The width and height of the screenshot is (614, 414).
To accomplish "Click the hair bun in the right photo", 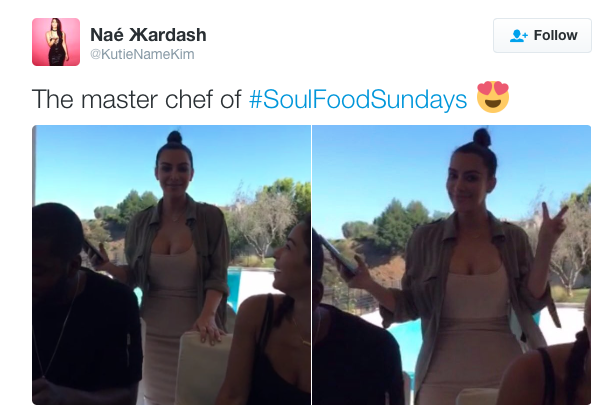I will pos(482,137).
